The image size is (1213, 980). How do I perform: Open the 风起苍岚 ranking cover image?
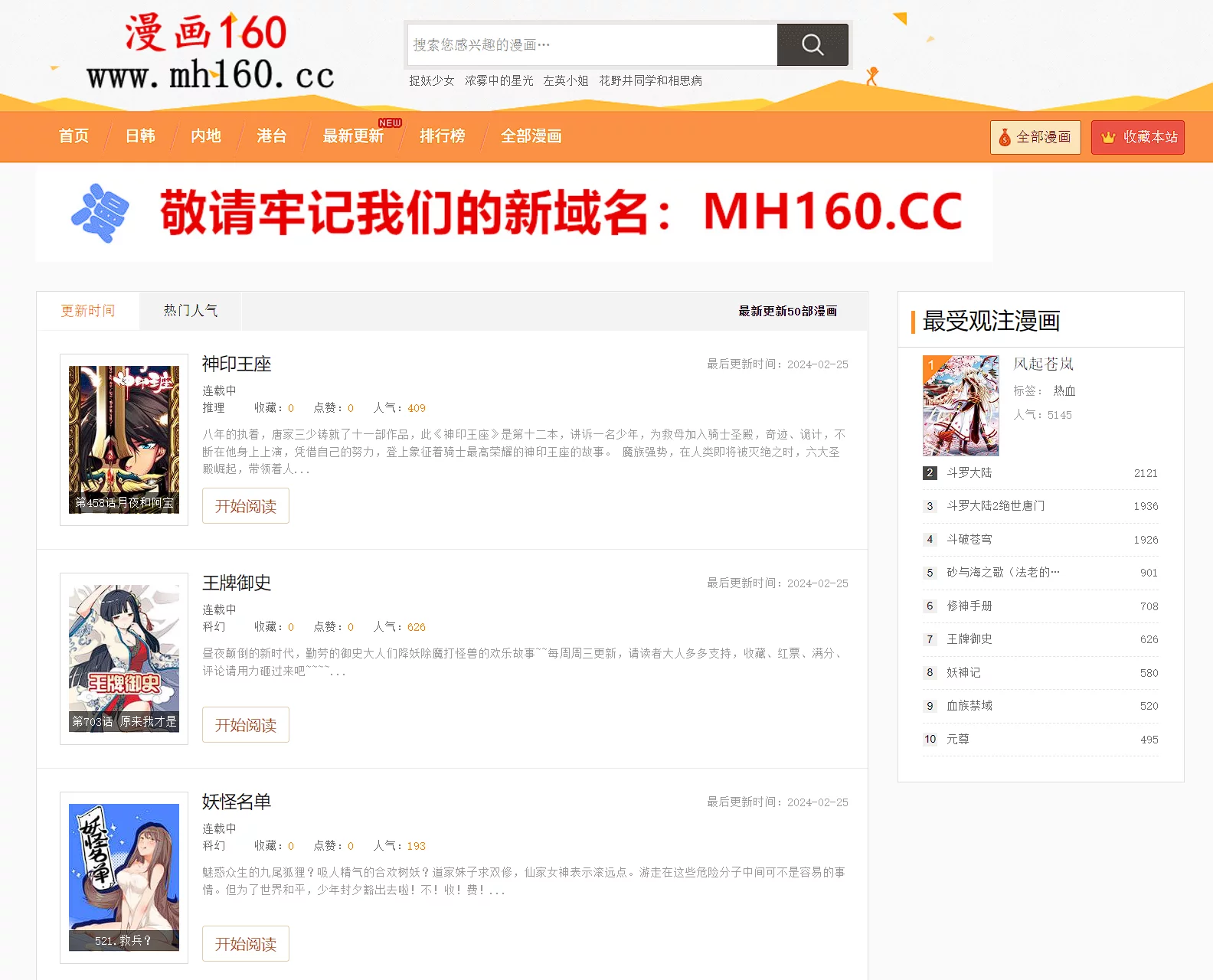[x=960, y=405]
